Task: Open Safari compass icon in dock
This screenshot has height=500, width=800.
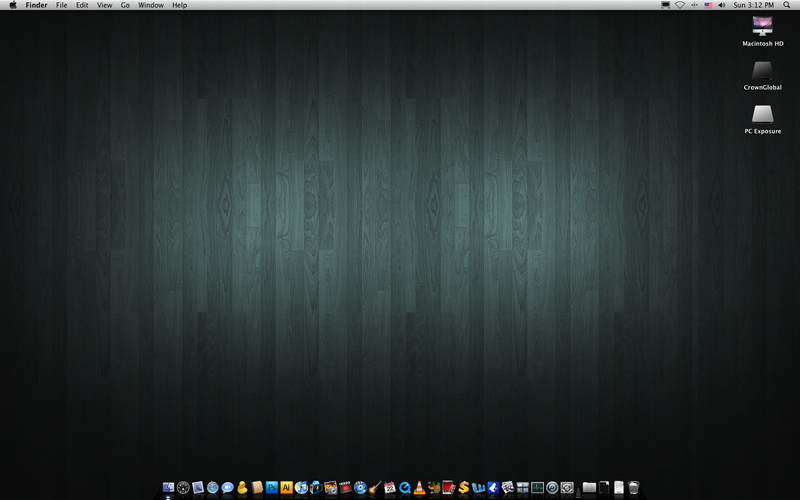Action: click(x=212, y=488)
